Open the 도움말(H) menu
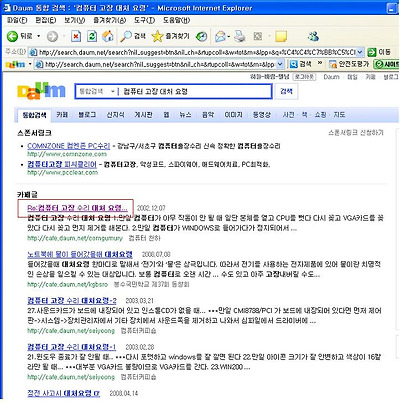This screenshot has width=400, height=403. 176,20
